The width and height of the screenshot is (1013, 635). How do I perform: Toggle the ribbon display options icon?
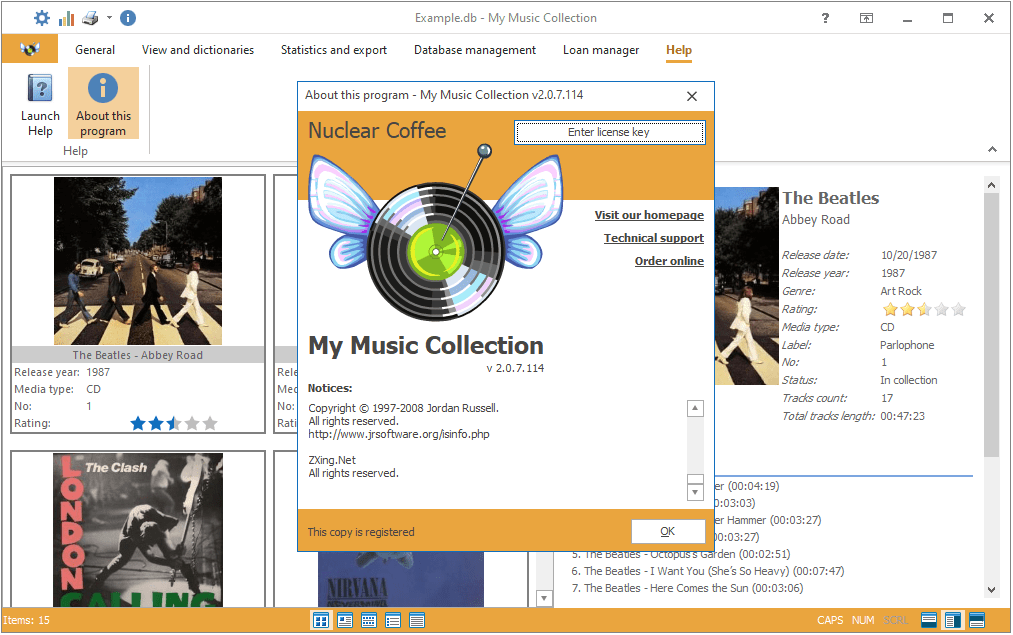866,18
